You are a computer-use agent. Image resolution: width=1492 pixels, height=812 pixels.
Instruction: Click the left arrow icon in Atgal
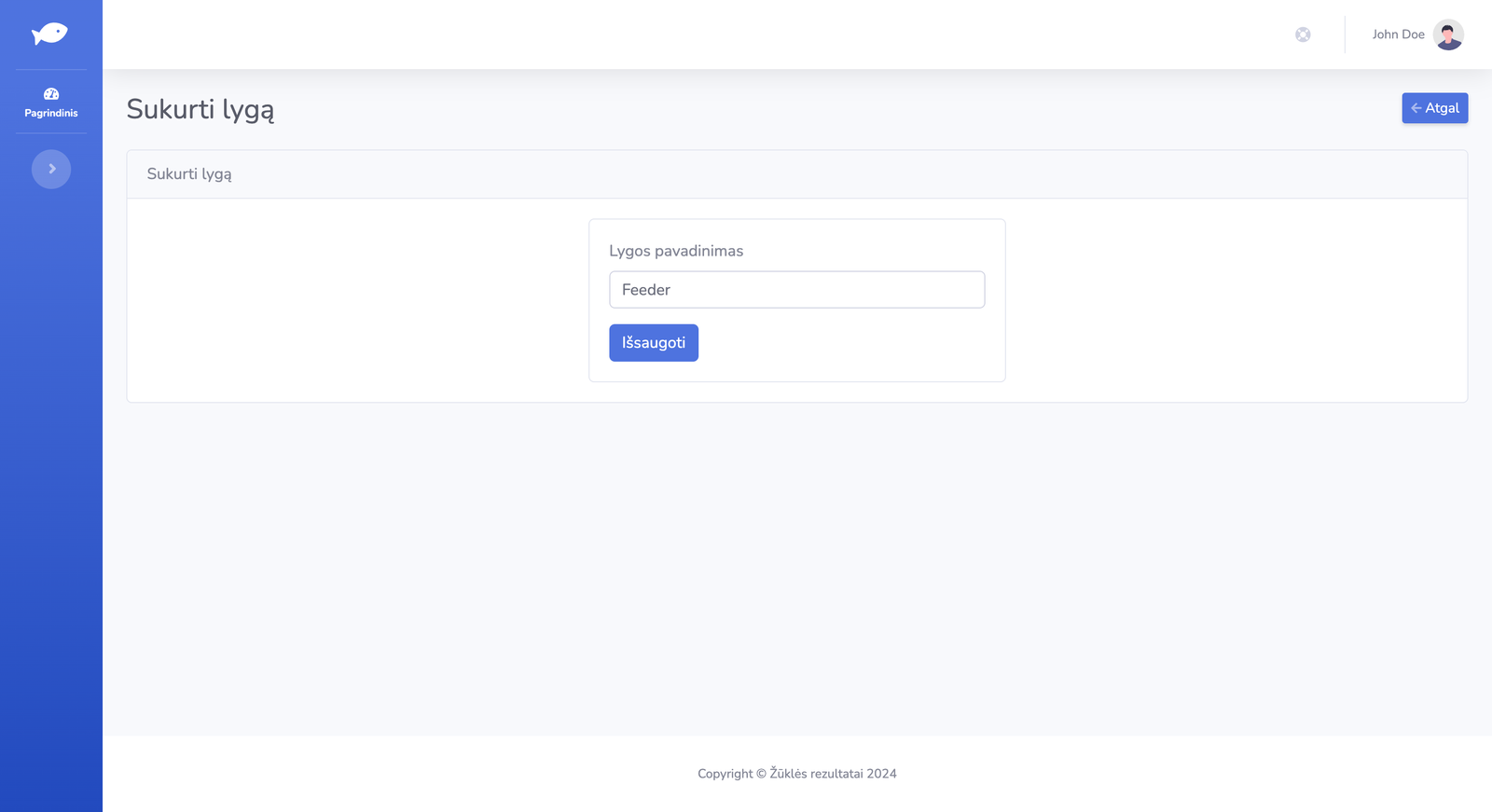tap(1416, 108)
